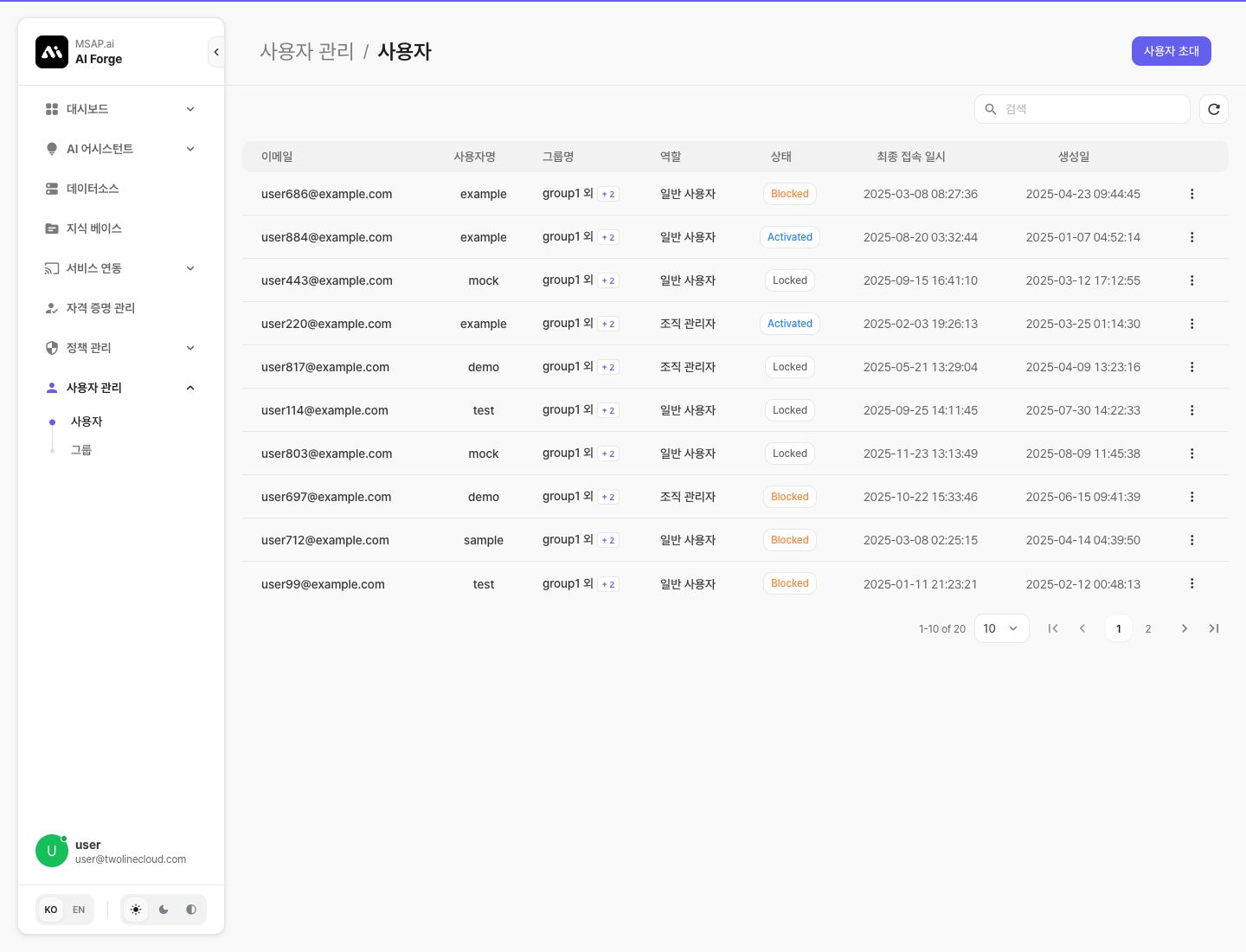This screenshot has height=952, width=1246.
Task: Open row menu for user817@example.com
Action: [x=1191, y=367]
